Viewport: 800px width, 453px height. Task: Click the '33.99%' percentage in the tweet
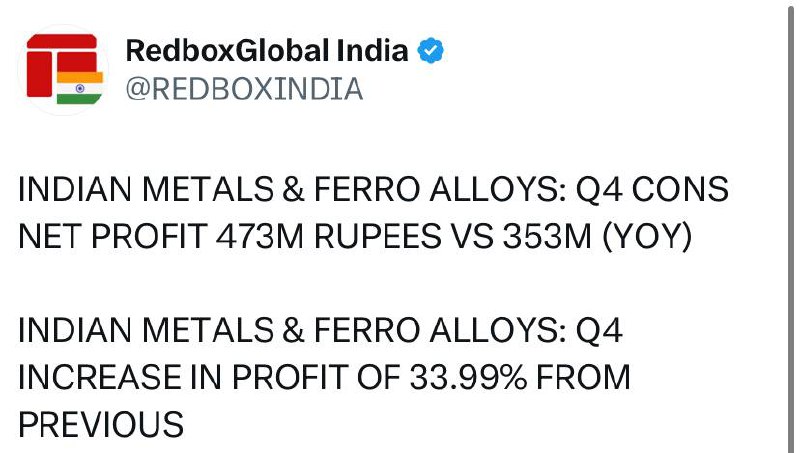point(468,378)
